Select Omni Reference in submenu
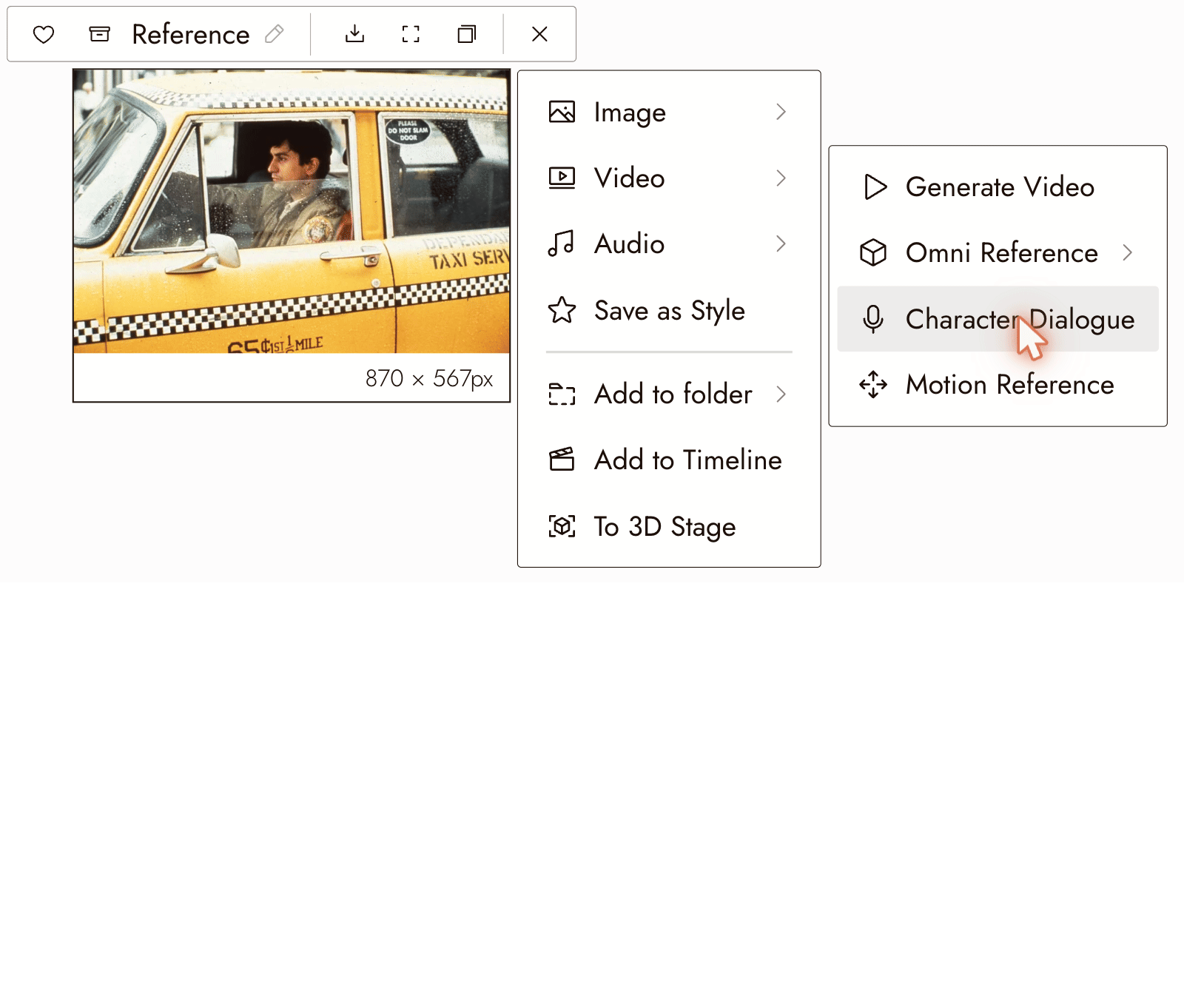The height and width of the screenshot is (1008, 1184). pos(998,252)
